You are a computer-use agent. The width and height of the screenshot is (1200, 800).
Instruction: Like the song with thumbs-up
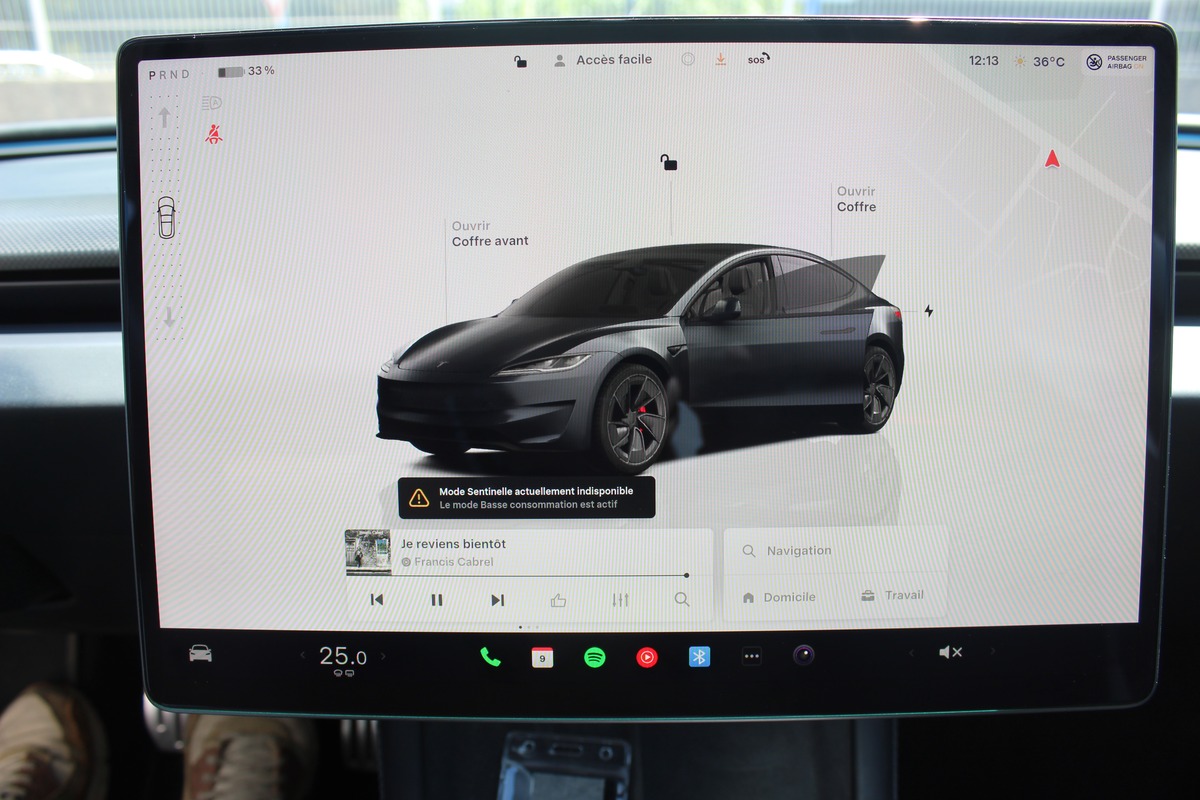[558, 600]
